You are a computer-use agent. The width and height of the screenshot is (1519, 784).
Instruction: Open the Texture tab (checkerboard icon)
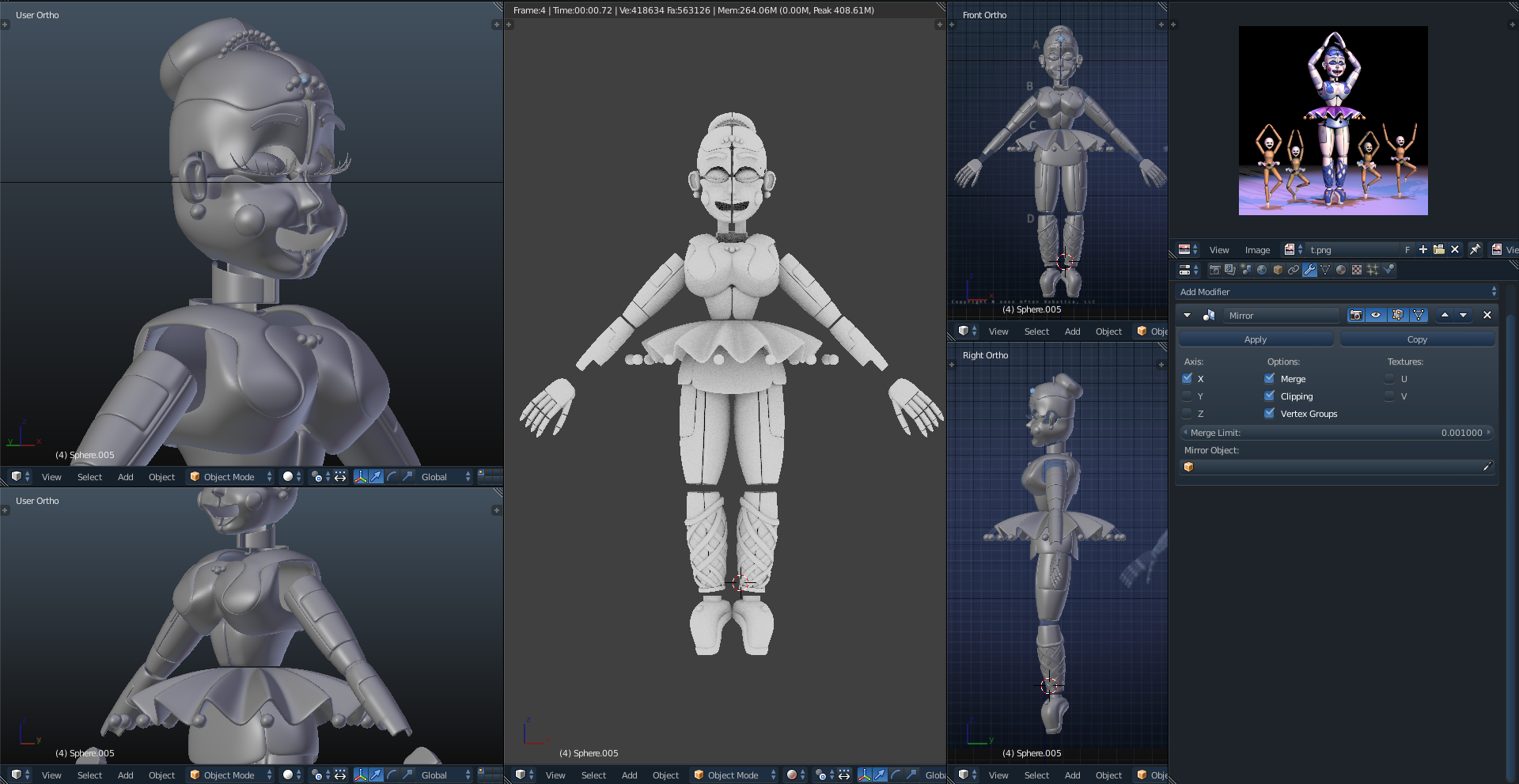1357,270
